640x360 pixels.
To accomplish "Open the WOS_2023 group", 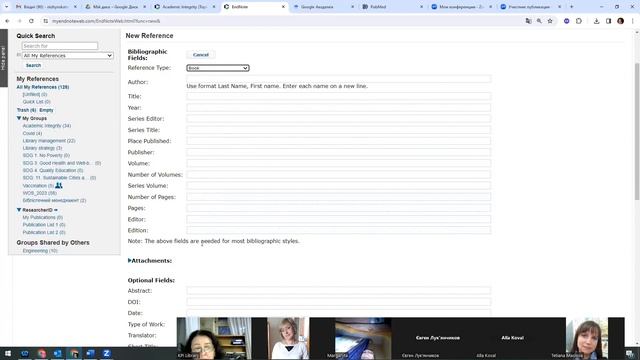I will (x=40, y=193).
